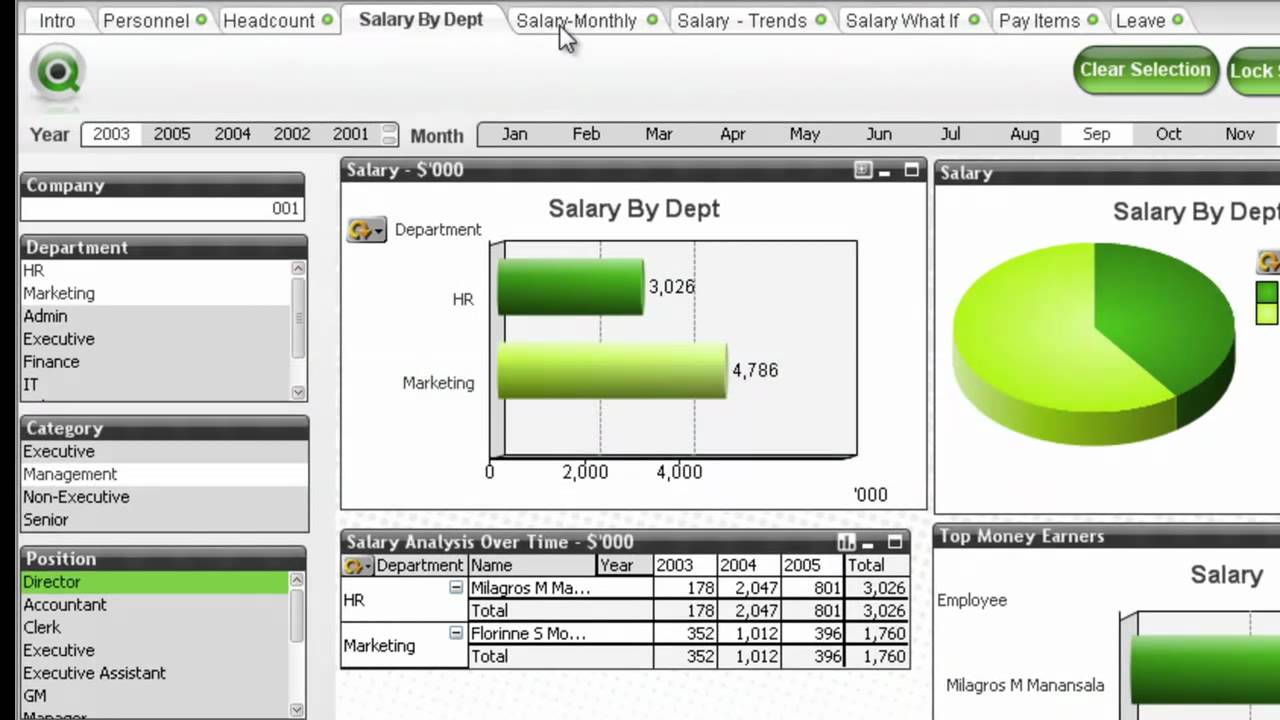
Task: Select Management in the Category list
Action: point(70,474)
